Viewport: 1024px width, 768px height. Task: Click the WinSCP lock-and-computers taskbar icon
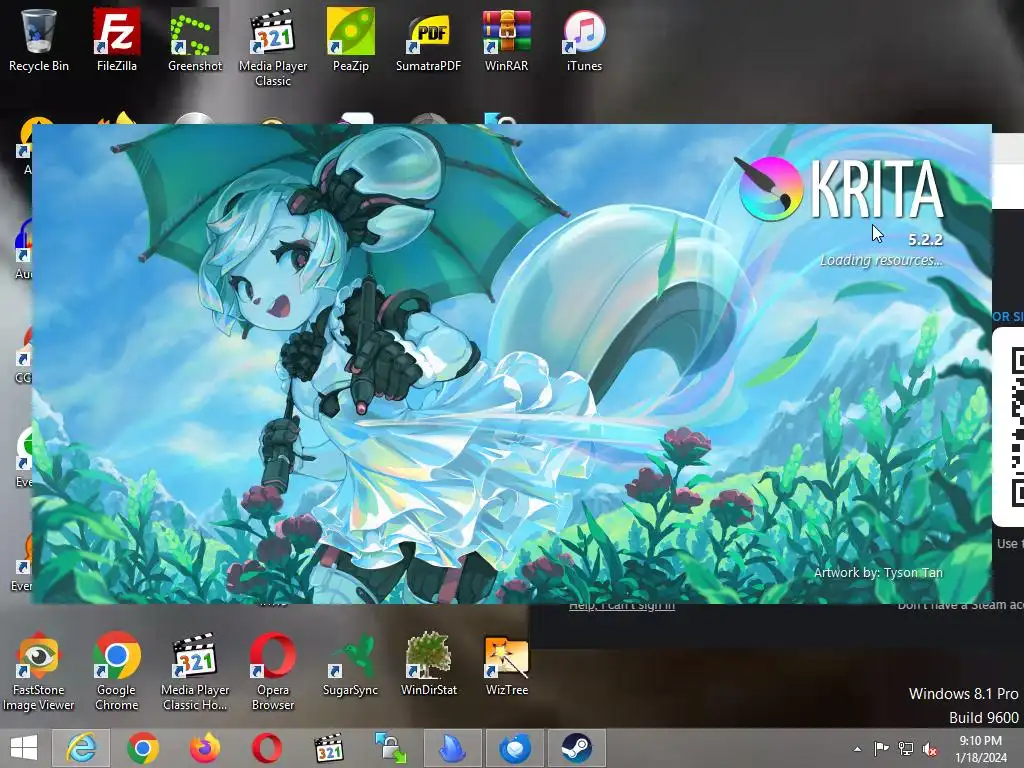pyautogui.click(x=391, y=748)
